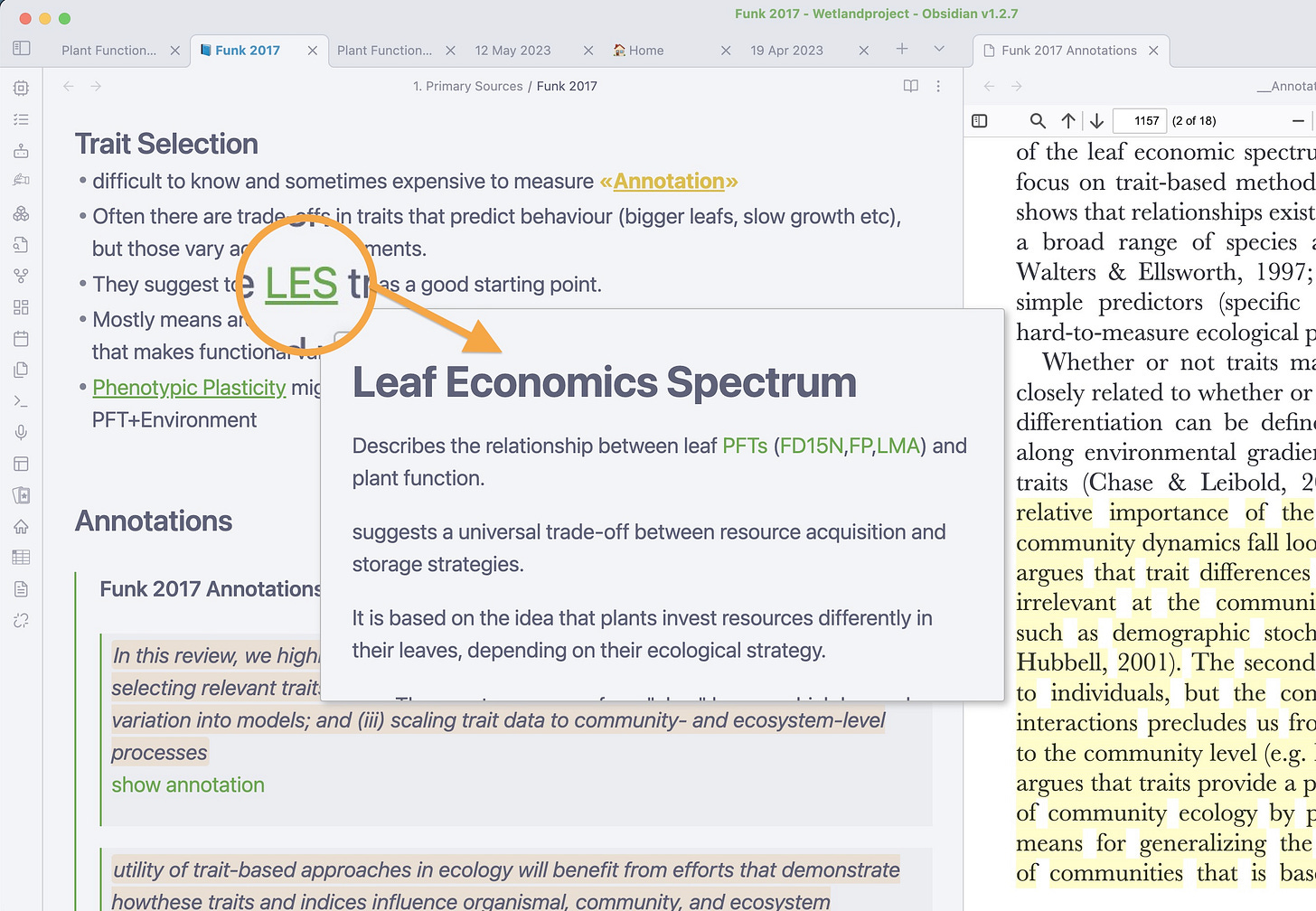Open the checklist ribbon icon
Image resolution: width=1316 pixels, height=911 pixels.
(21, 119)
